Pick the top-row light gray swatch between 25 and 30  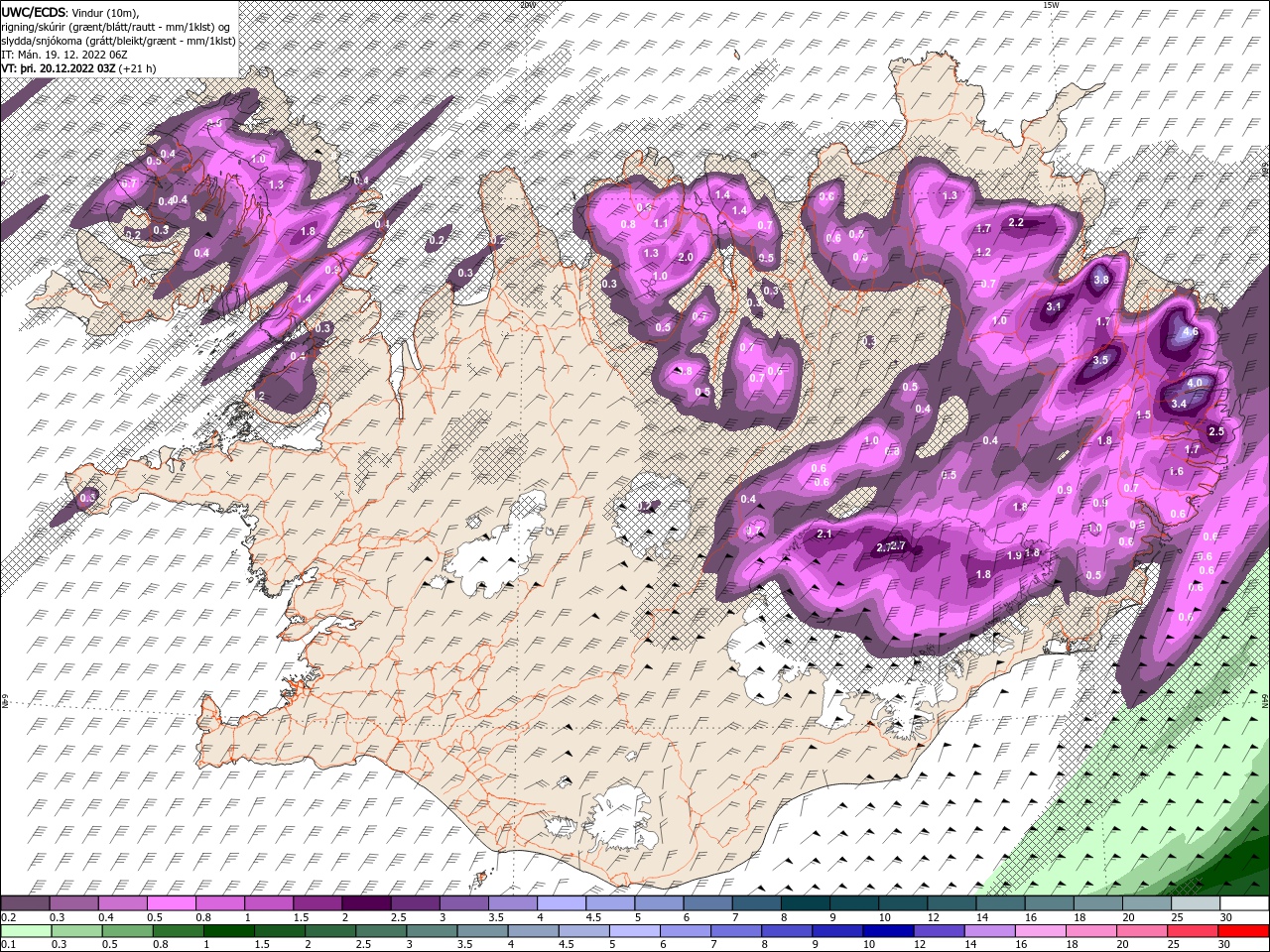(x=1197, y=903)
